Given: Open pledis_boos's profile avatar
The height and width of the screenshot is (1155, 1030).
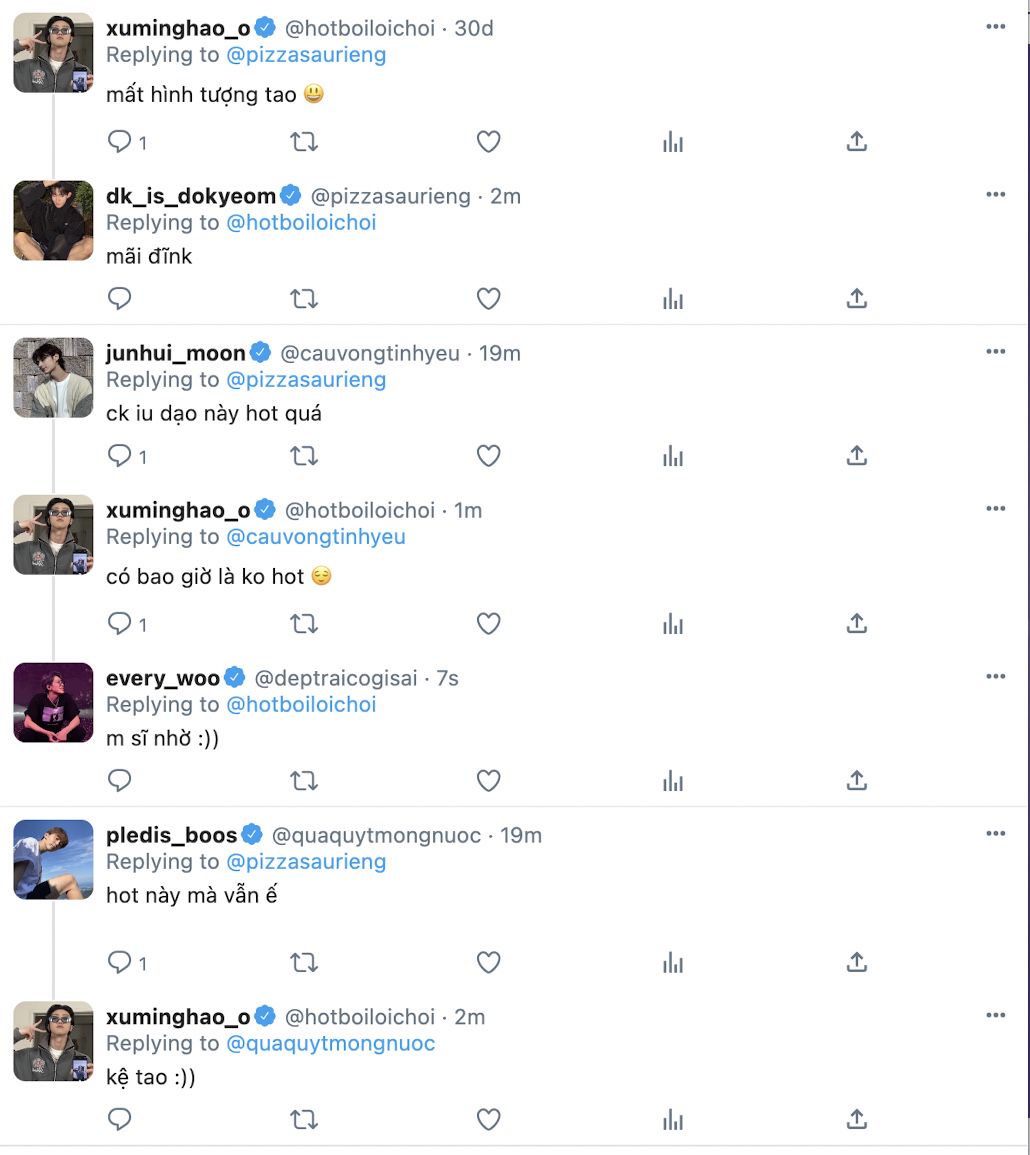Looking at the screenshot, I should point(54,860).
